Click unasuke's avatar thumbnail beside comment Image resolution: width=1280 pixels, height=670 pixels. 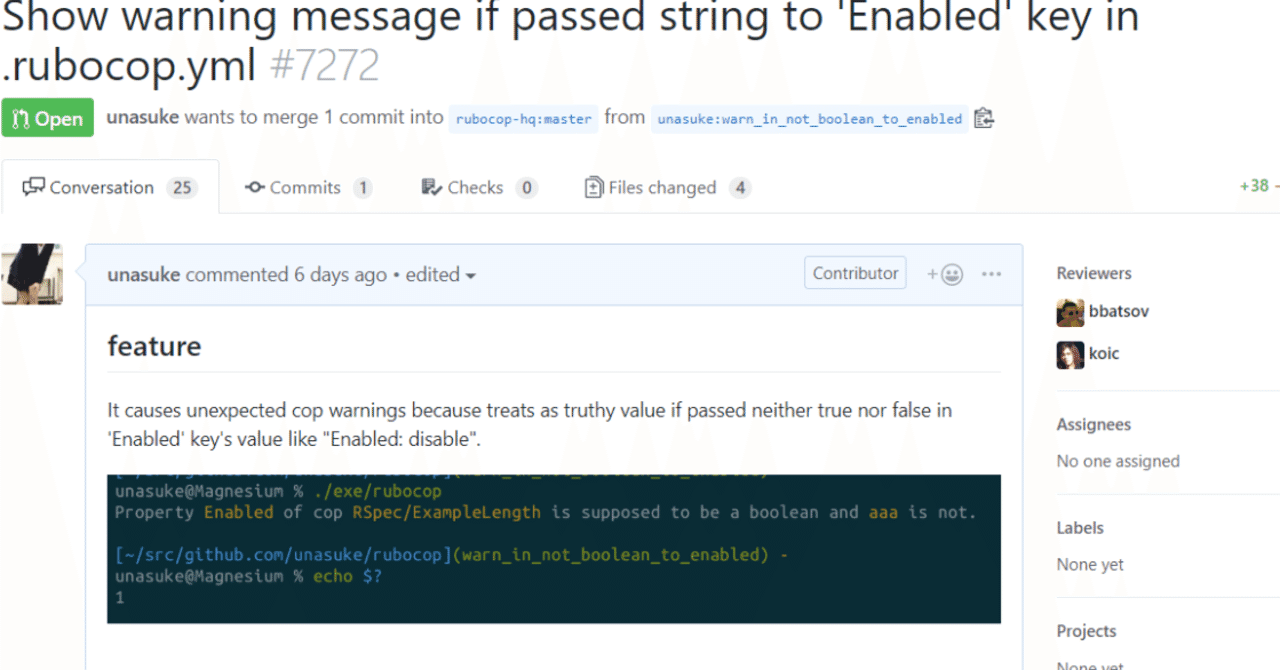32,274
